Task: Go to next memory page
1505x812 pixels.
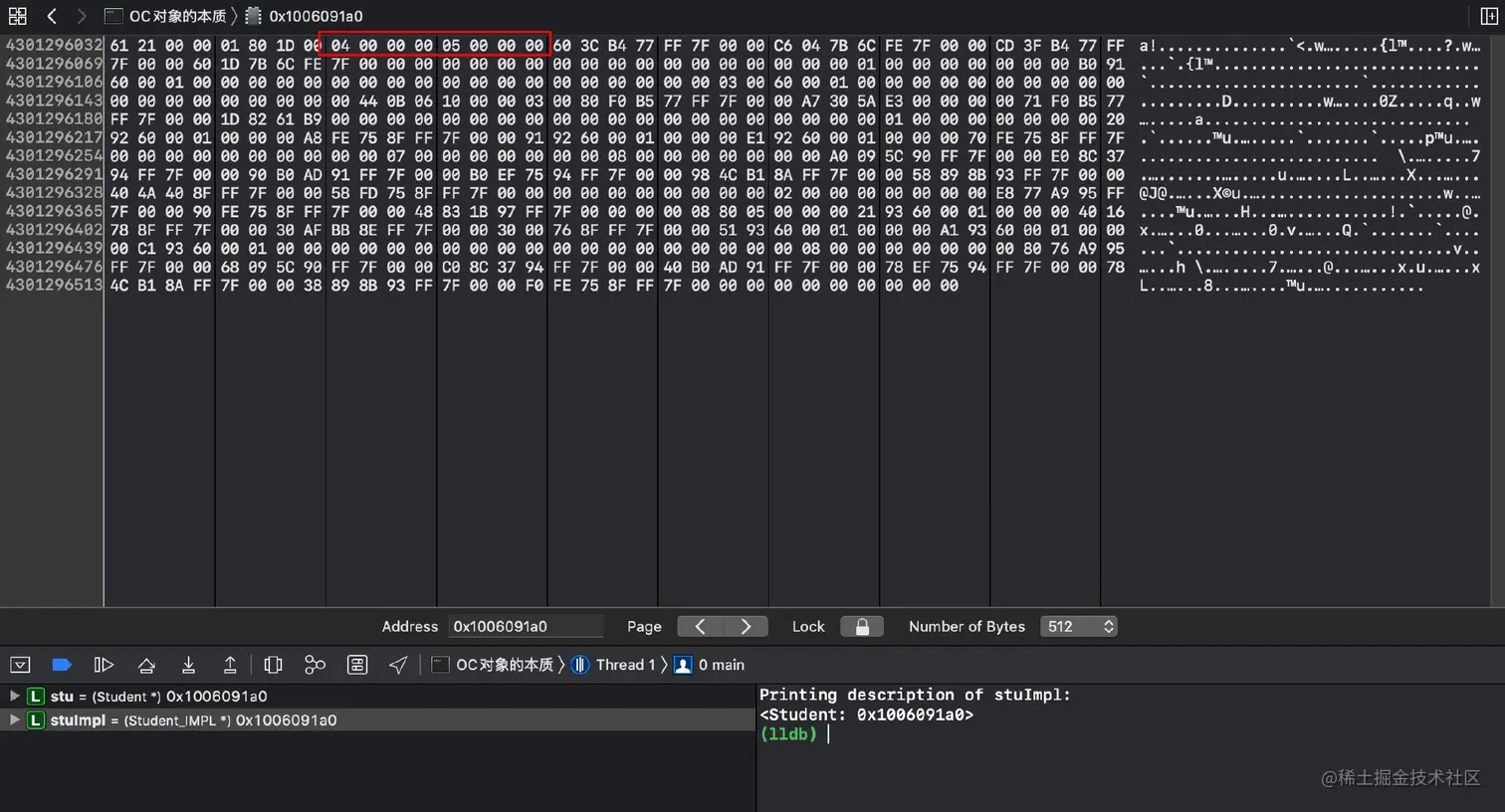Action: (x=746, y=626)
